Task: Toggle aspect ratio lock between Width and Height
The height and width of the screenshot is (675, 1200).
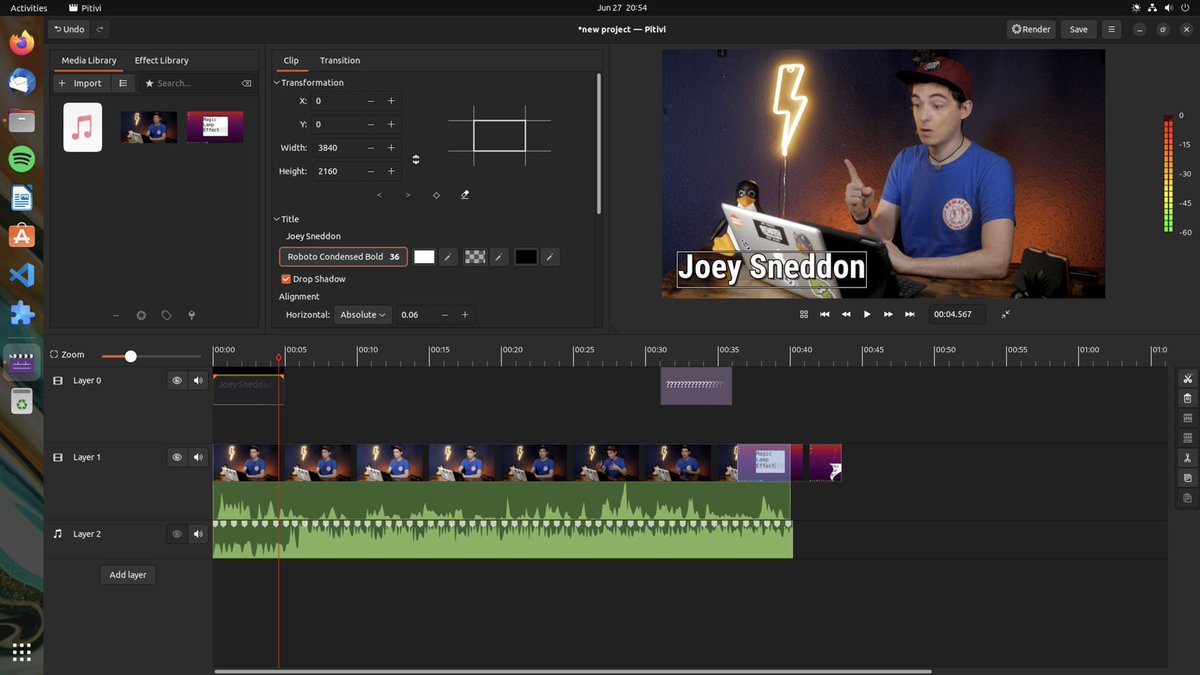Action: pos(416,159)
